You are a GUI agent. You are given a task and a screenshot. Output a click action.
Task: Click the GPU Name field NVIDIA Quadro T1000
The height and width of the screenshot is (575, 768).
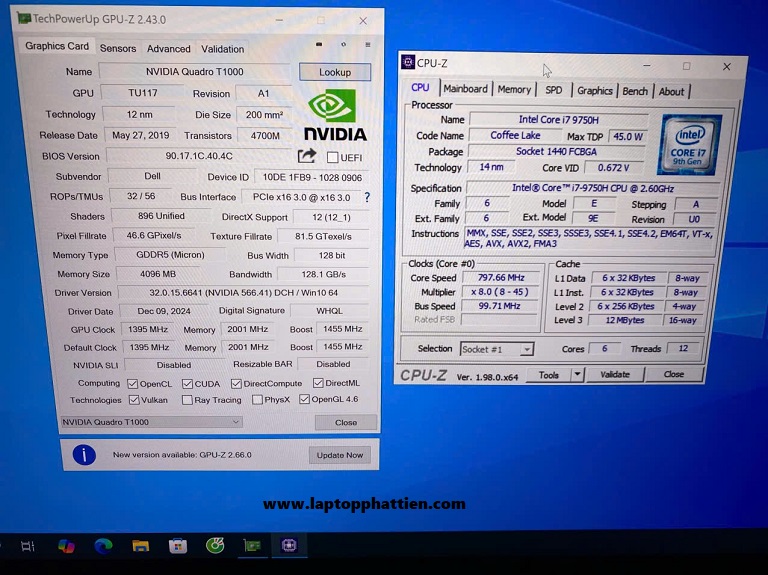(x=194, y=72)
